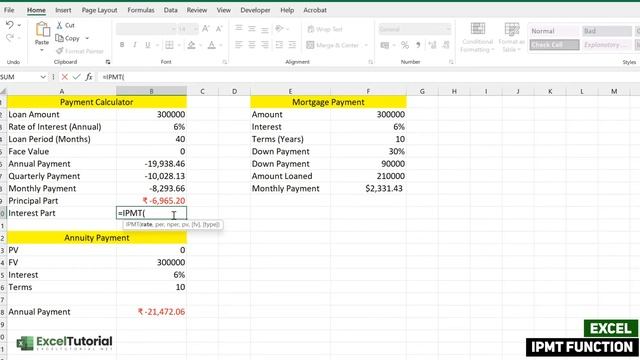Switch to the Data tab
Image resolution: width=640 pixels, height=360 pixels.
pyautogui.click(x=171, y=10)
